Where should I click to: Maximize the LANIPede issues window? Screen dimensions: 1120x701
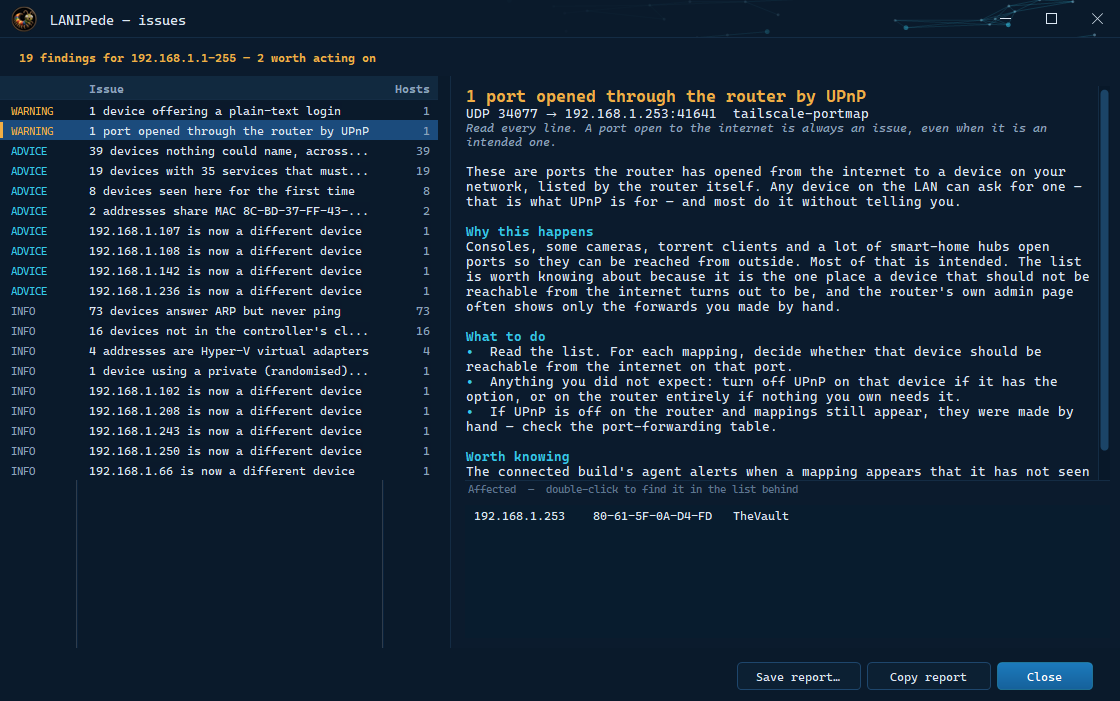coord(1051,19)
